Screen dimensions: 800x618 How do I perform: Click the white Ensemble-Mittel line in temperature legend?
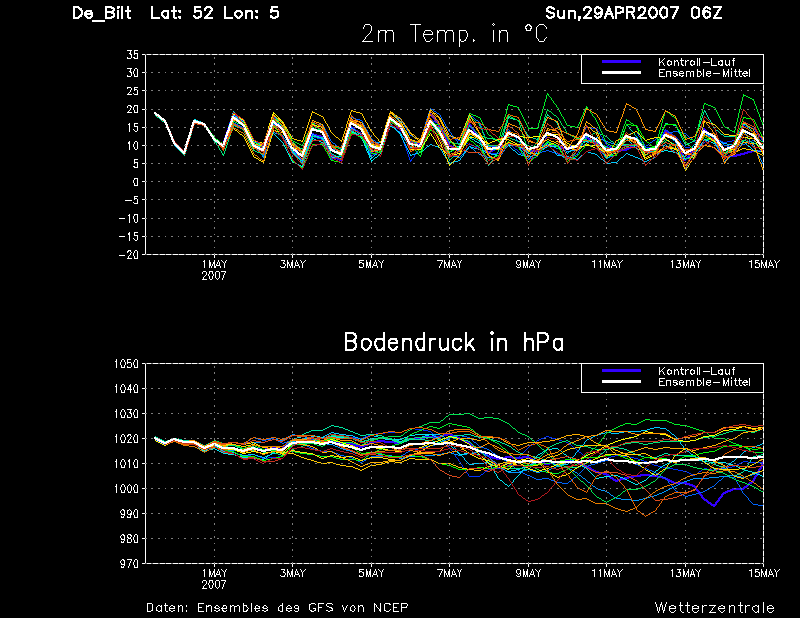[x=621, y=73]
